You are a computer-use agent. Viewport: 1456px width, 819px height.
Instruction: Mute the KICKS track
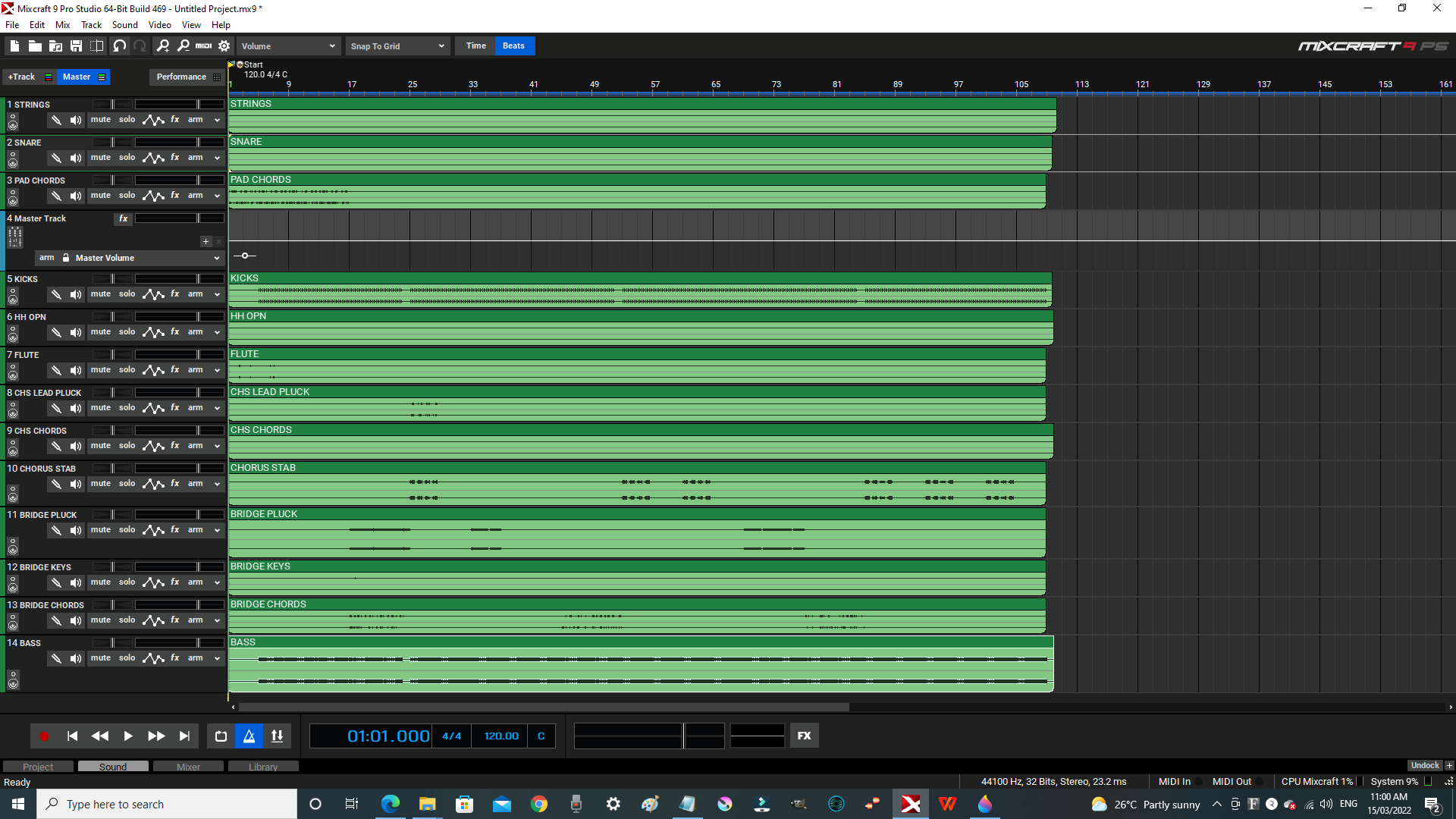[x=101, y=294]
